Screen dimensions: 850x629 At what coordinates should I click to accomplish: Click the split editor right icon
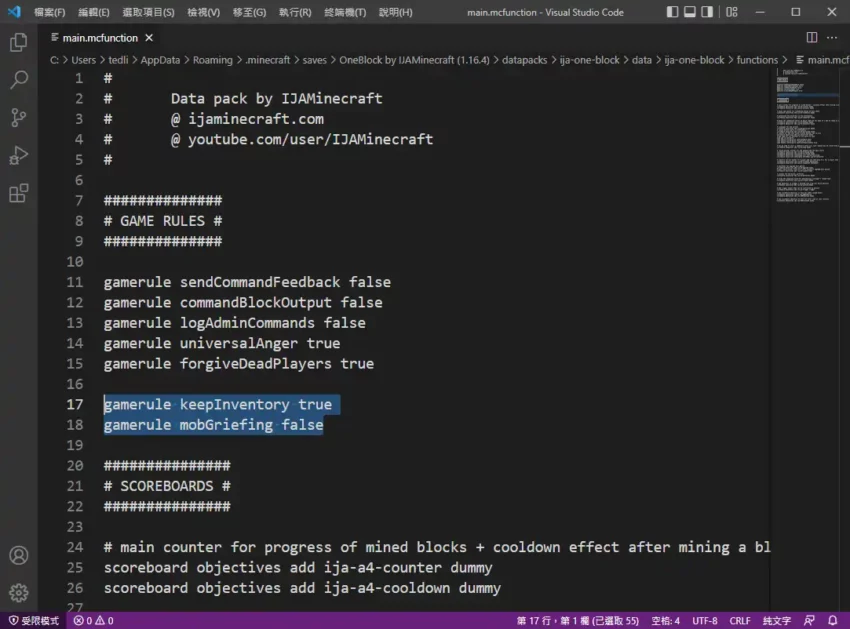811,37
